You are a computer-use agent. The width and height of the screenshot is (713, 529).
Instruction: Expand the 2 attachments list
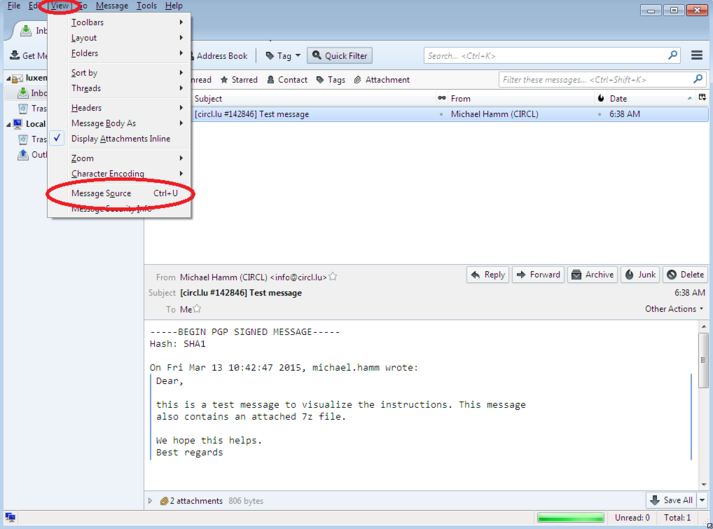pos(150,501)
